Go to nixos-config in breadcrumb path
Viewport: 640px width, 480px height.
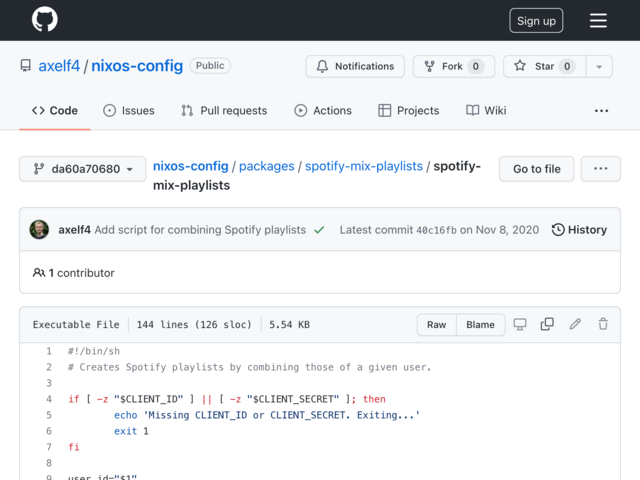coord(191,166)
